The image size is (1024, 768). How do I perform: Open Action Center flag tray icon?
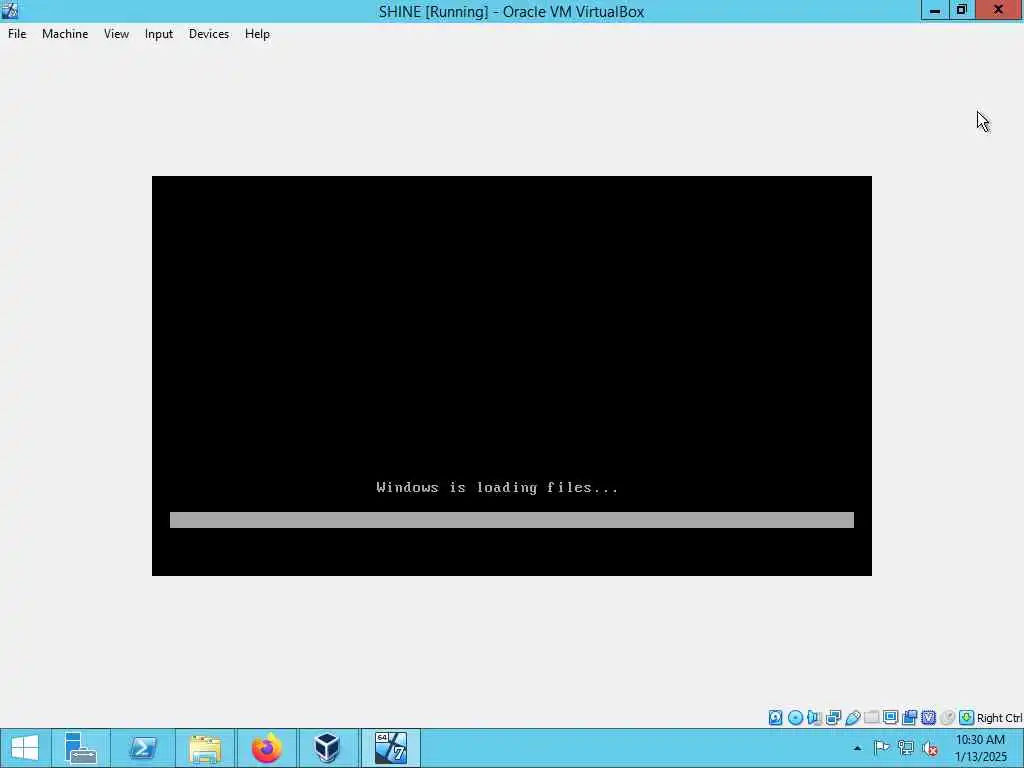tap(881, 748)
